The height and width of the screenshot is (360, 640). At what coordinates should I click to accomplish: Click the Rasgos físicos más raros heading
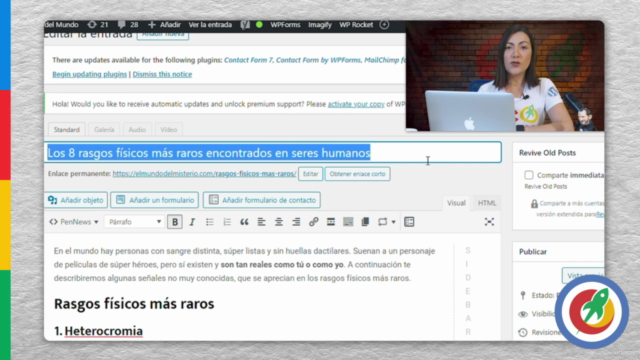pos(134,304)
